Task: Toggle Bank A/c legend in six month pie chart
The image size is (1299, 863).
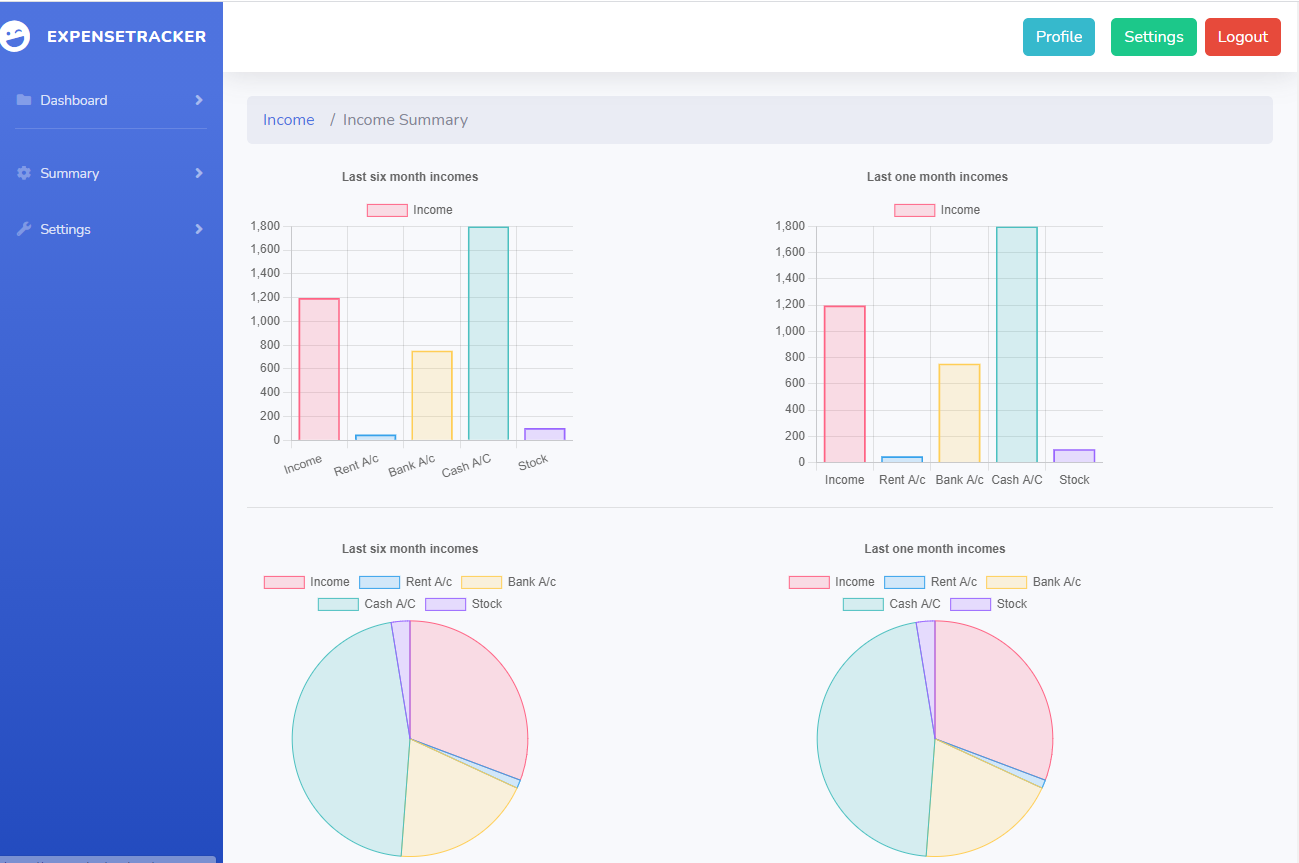Action: (508, 582)
